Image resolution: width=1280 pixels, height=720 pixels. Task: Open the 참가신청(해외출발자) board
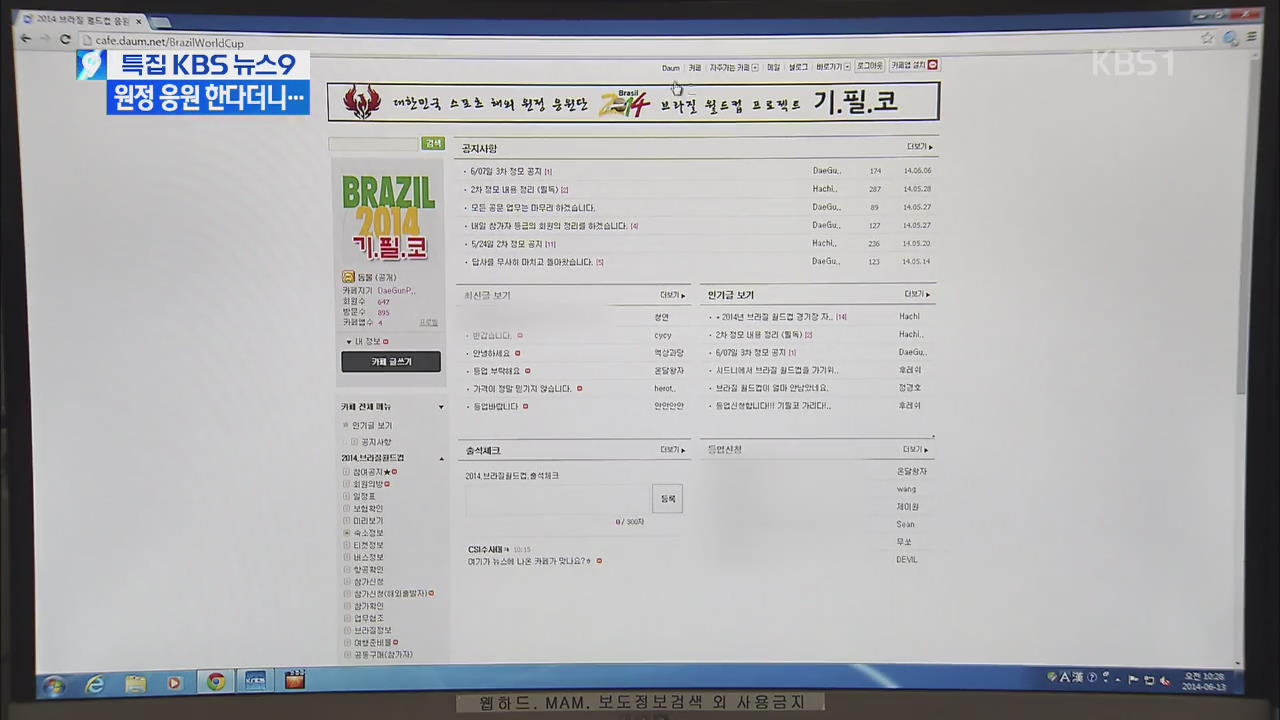[x=390, y=594]
